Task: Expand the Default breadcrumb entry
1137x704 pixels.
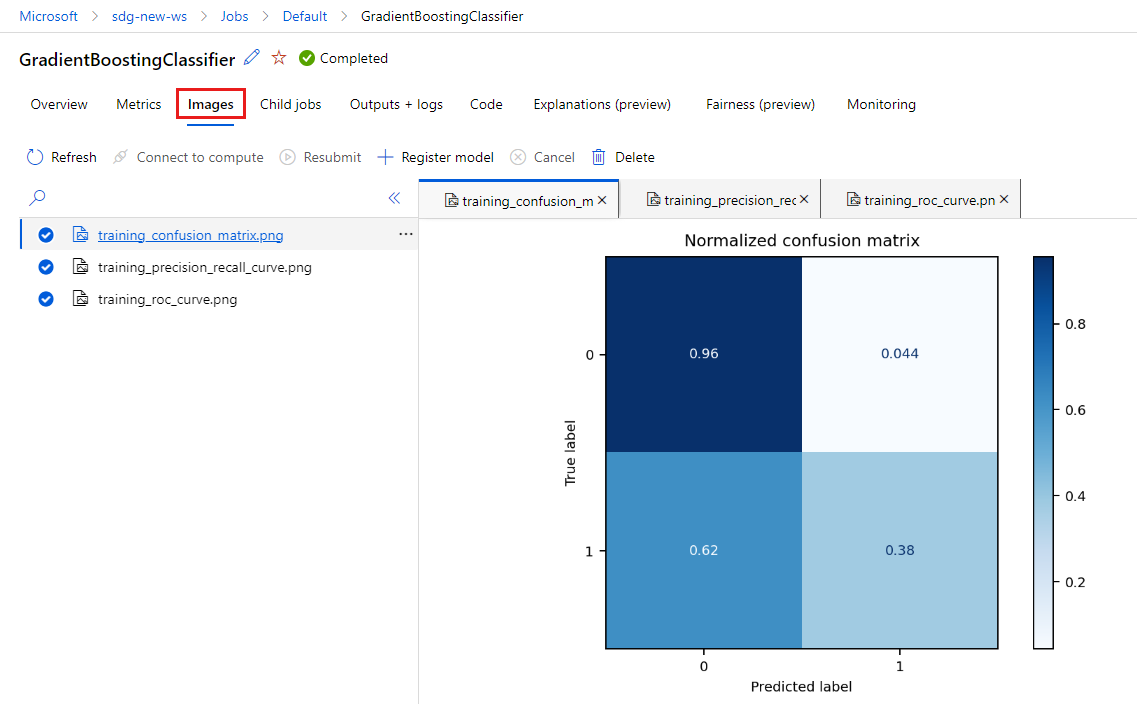Action: pyautogui.click(x=304, y=16)
